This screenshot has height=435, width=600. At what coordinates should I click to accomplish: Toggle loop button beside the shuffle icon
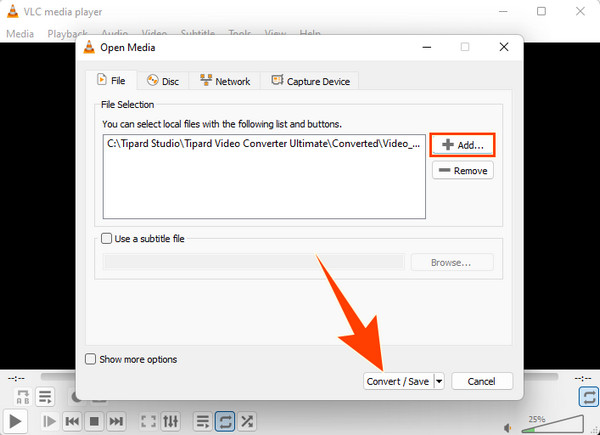coord(225,421)
